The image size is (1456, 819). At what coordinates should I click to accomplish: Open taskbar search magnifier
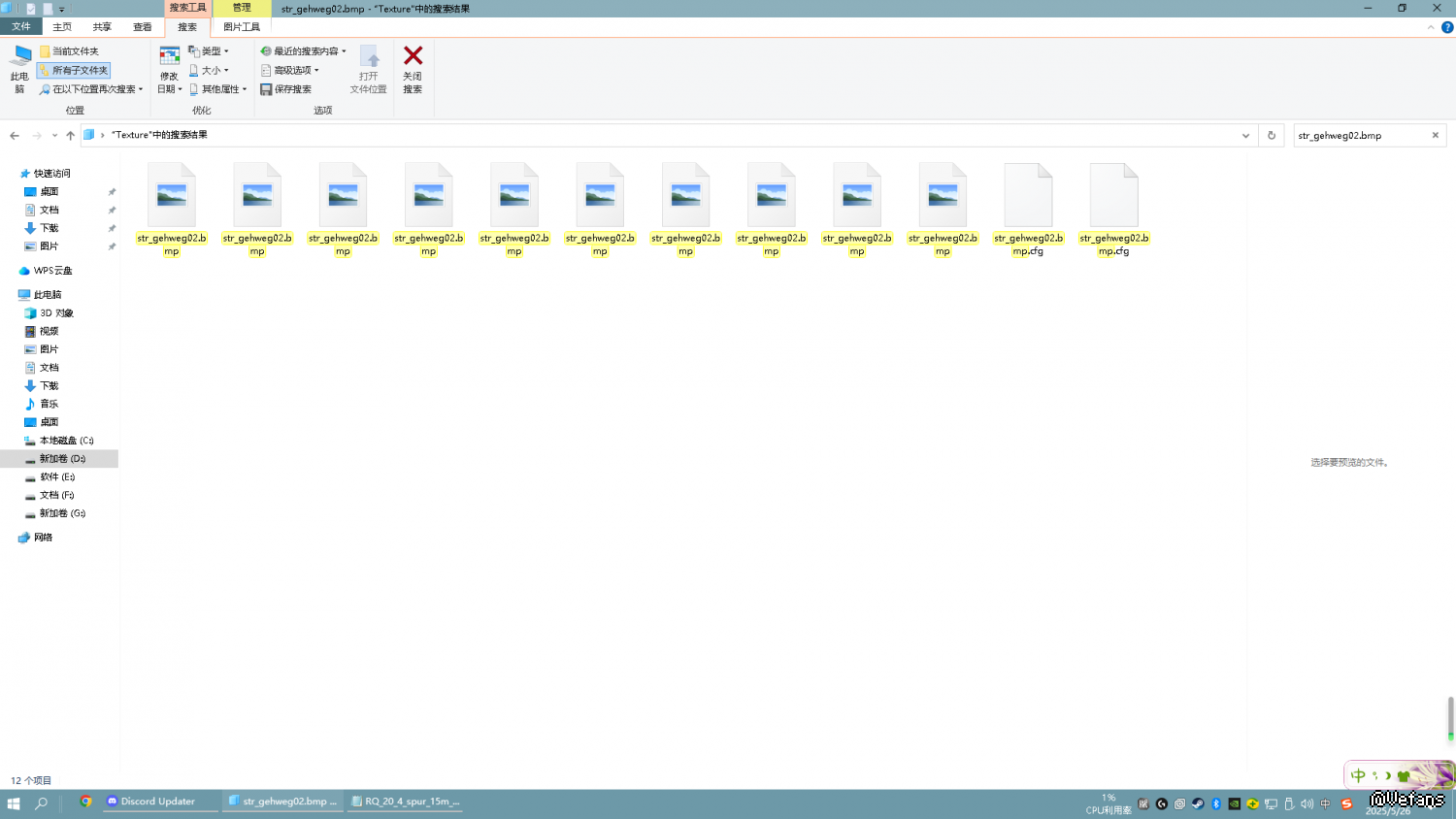click(42, 803)
